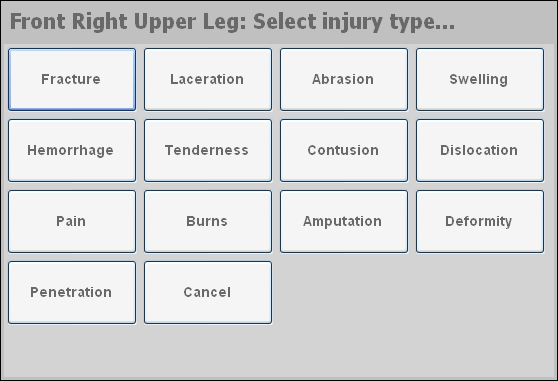The width and height of the screenshot is (558, 381).
Task: Choose Penetration injury type
Action: click(72, 292)
